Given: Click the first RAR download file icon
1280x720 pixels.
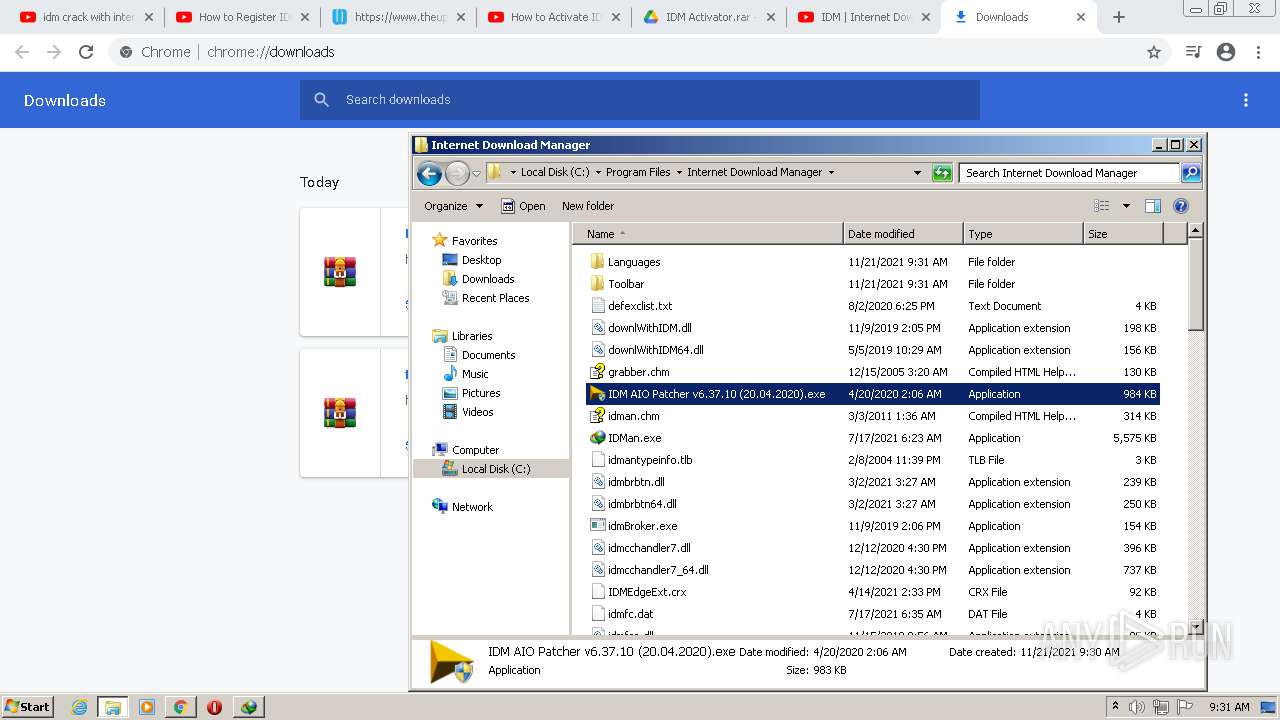Looking at the screenshot, I should coord(340,272).
